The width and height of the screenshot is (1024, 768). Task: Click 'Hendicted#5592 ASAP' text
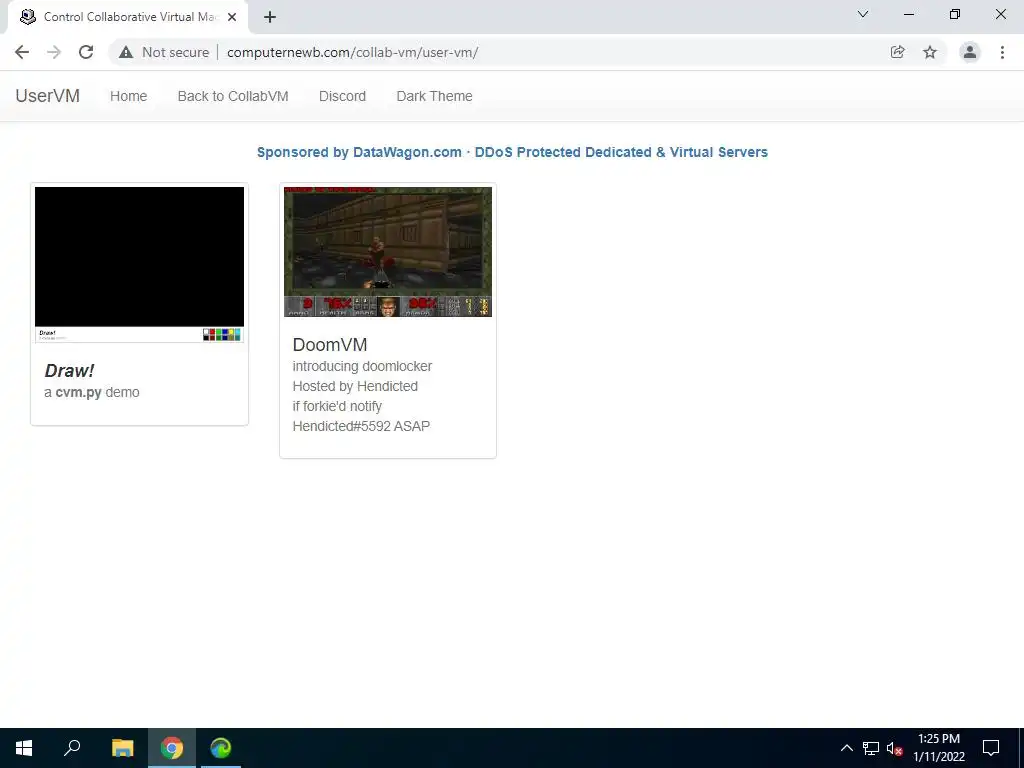pos(361,426)
